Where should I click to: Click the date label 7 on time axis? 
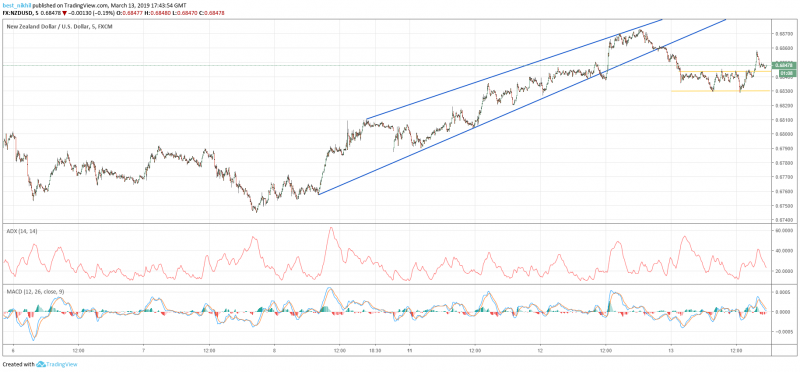(x=143, y=351)
